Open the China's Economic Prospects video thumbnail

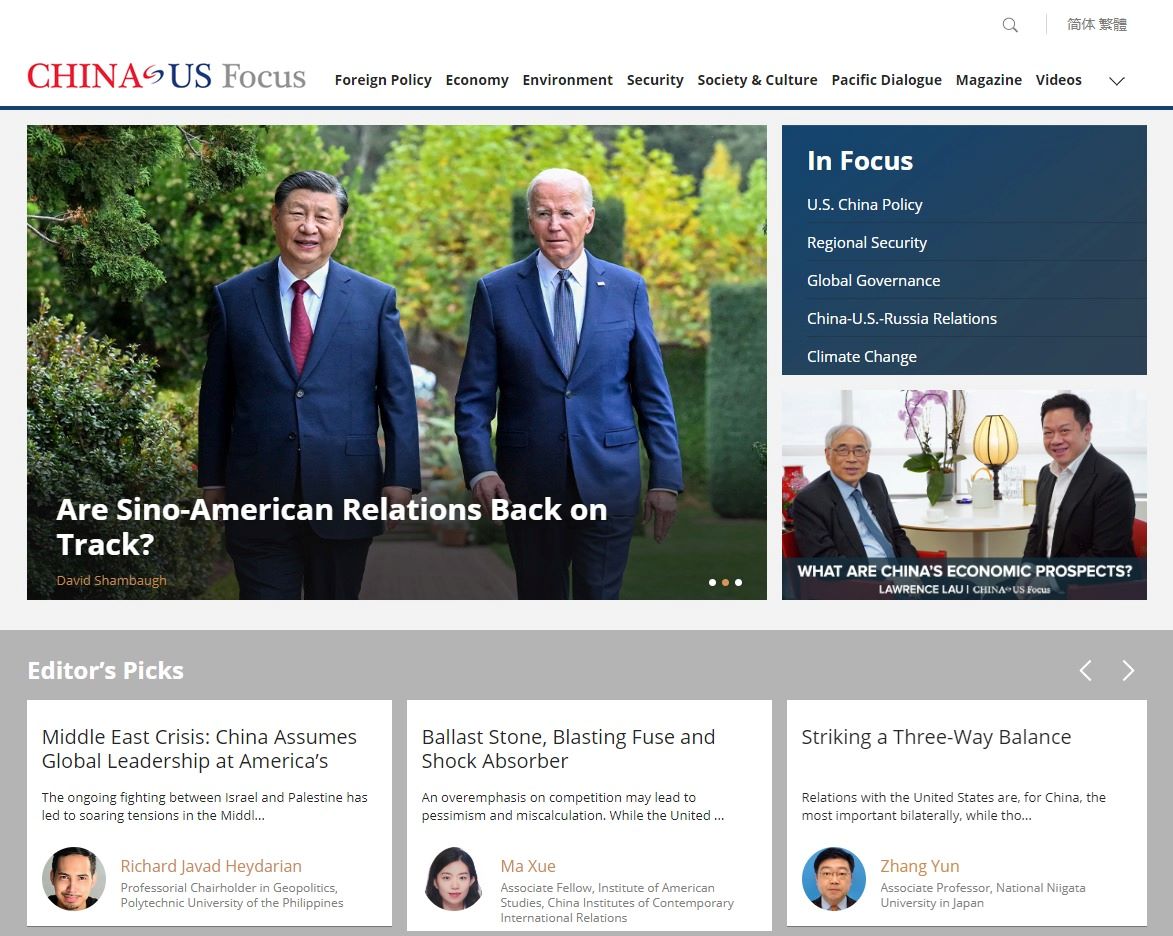[964, 495]
